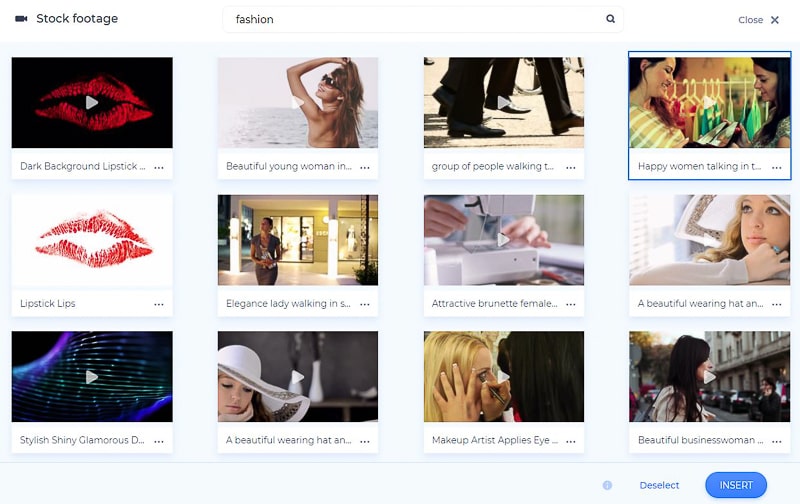Play the Stylish Shiny Glamorous clip preview
The width and height of the screenshot is (800, 504).
tap(92, 377)
